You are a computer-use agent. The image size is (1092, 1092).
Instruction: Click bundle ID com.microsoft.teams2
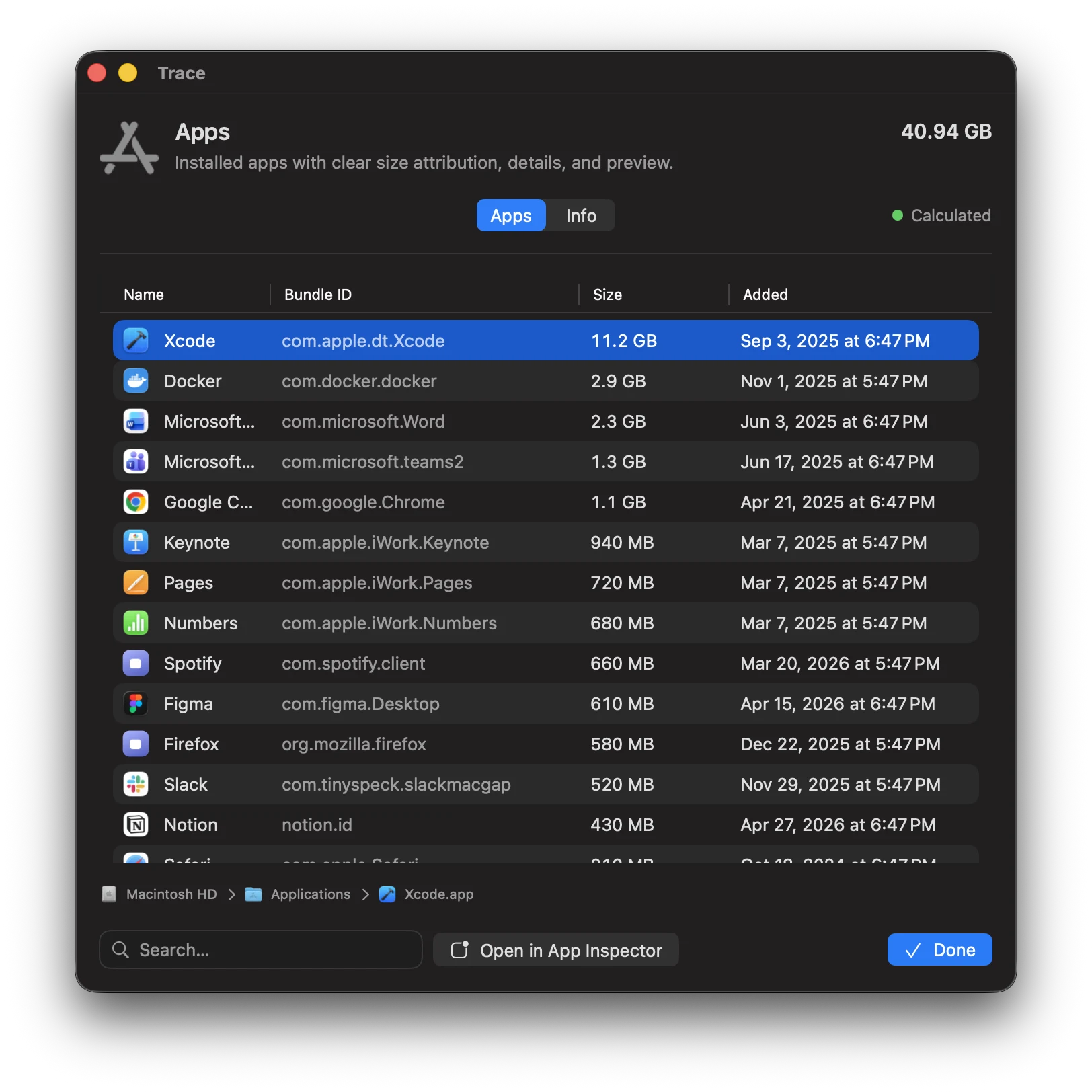pyautogui.click(x=373, y=462)
